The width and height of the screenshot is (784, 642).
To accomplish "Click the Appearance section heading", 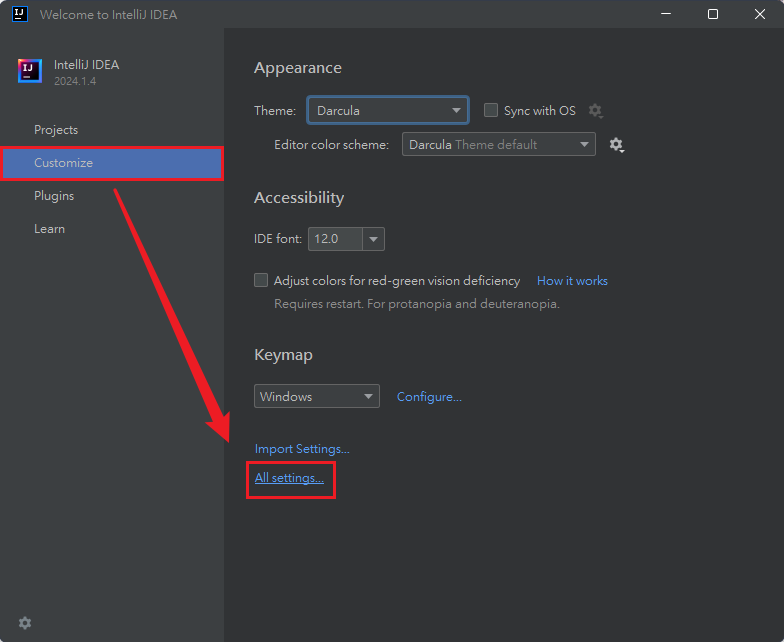I will click(x=298, y=68).
